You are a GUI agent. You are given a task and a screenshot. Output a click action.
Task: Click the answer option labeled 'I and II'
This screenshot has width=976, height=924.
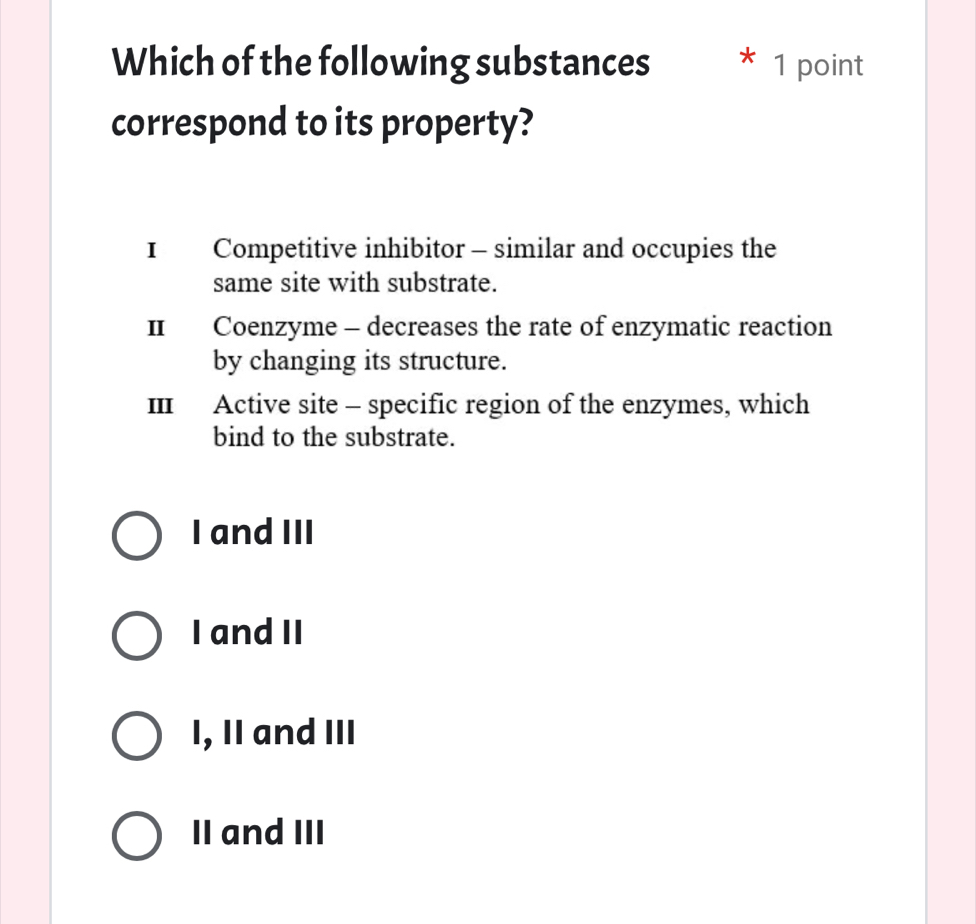pyautogui.click(x=245, y=633)
